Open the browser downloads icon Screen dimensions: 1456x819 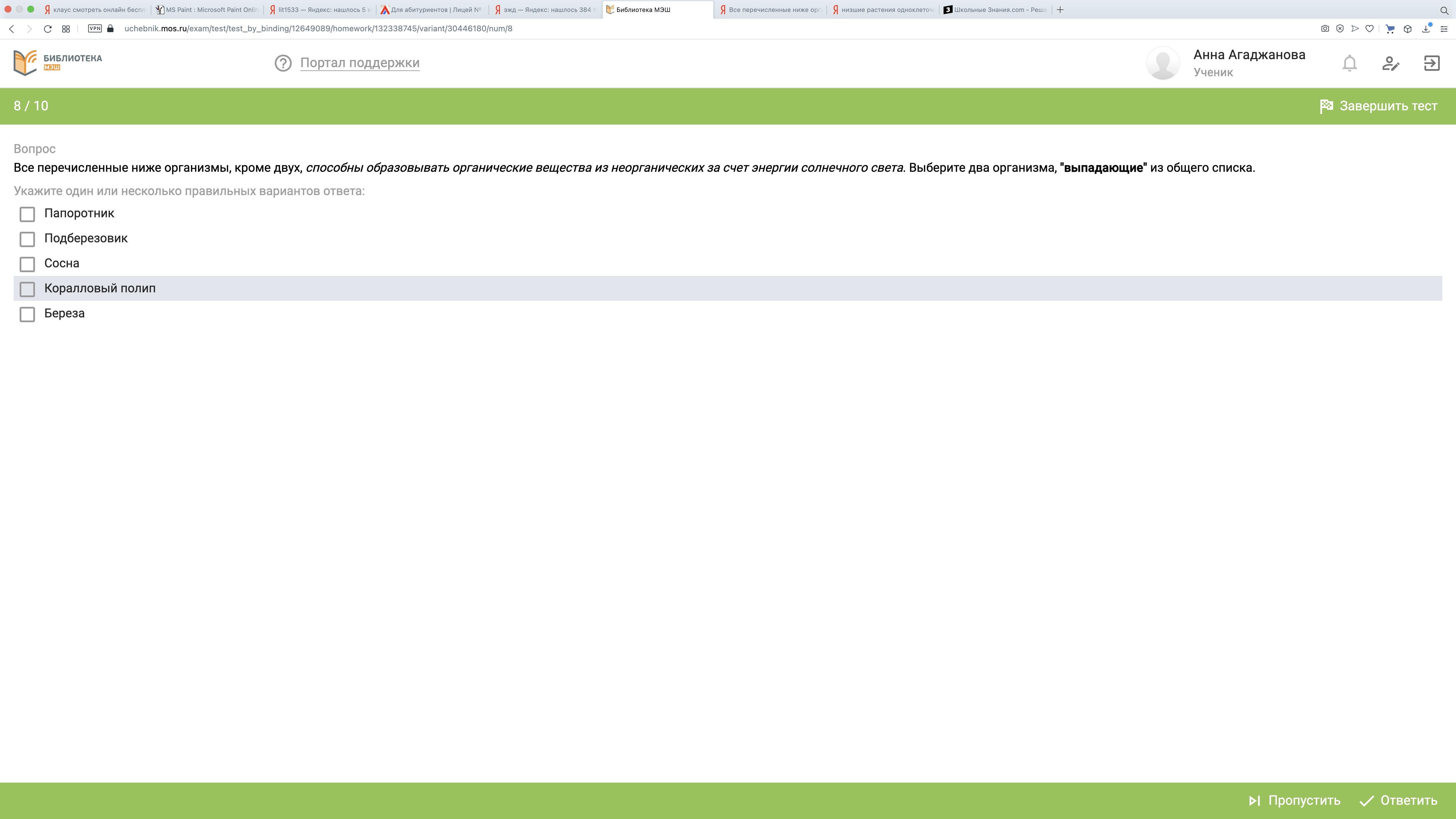[x=1426, y=29]
